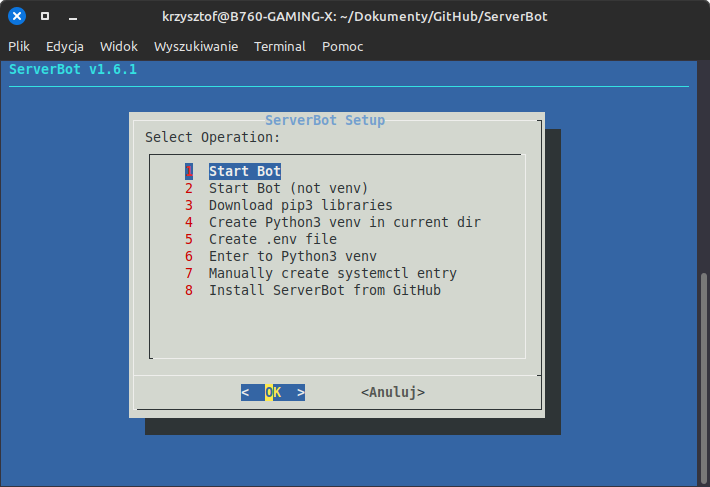
Task: Open the Pomoc menu
Action: coord(343,47)
